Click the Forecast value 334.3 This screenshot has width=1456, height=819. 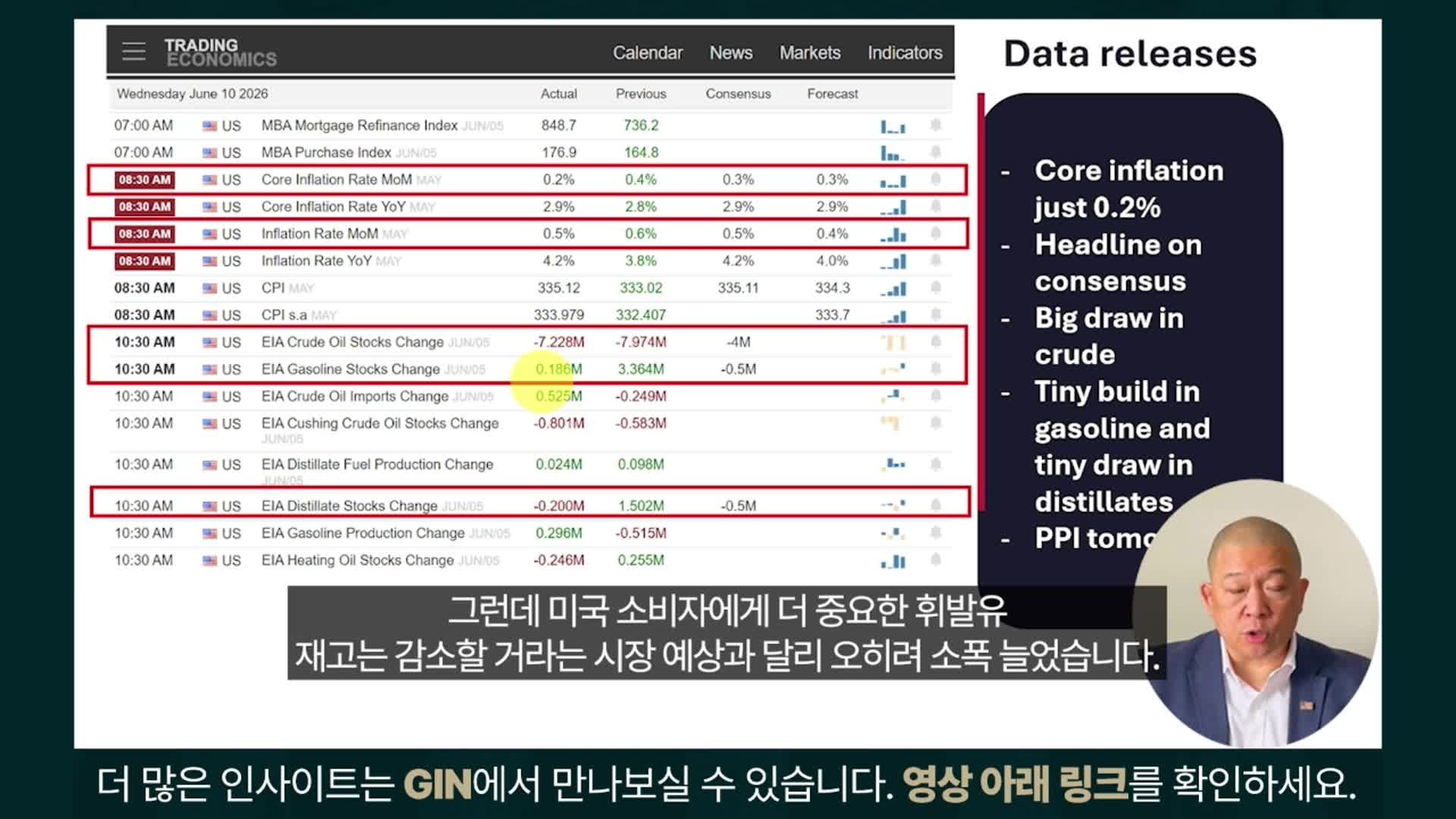[832, 288]
